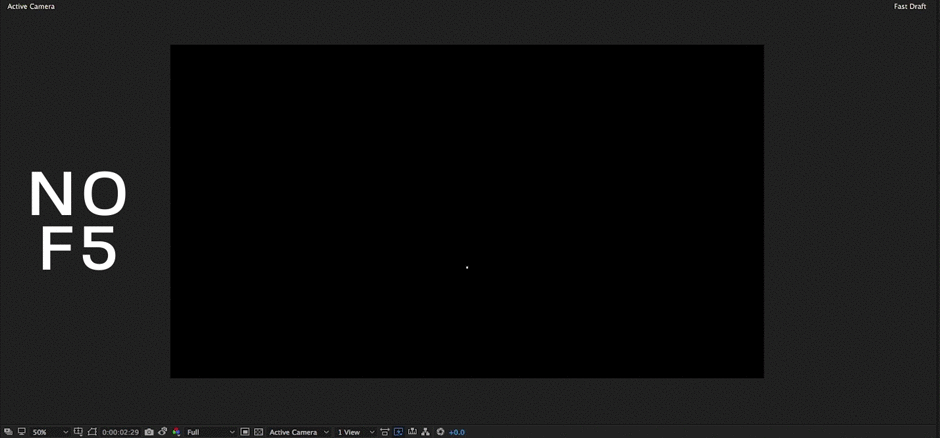Screen dimensions: 940x438
Task: Click the show snapshot icon
Action: tap(162, 431)
